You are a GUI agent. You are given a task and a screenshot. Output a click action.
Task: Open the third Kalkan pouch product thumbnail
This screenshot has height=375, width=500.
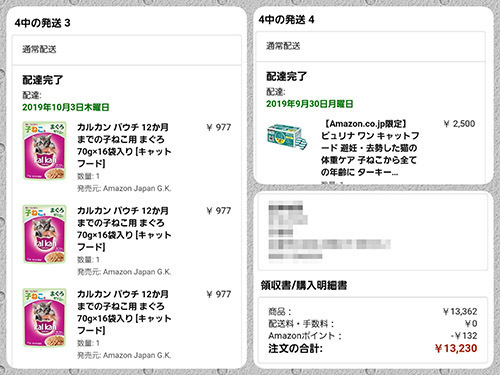pos(44,317)
